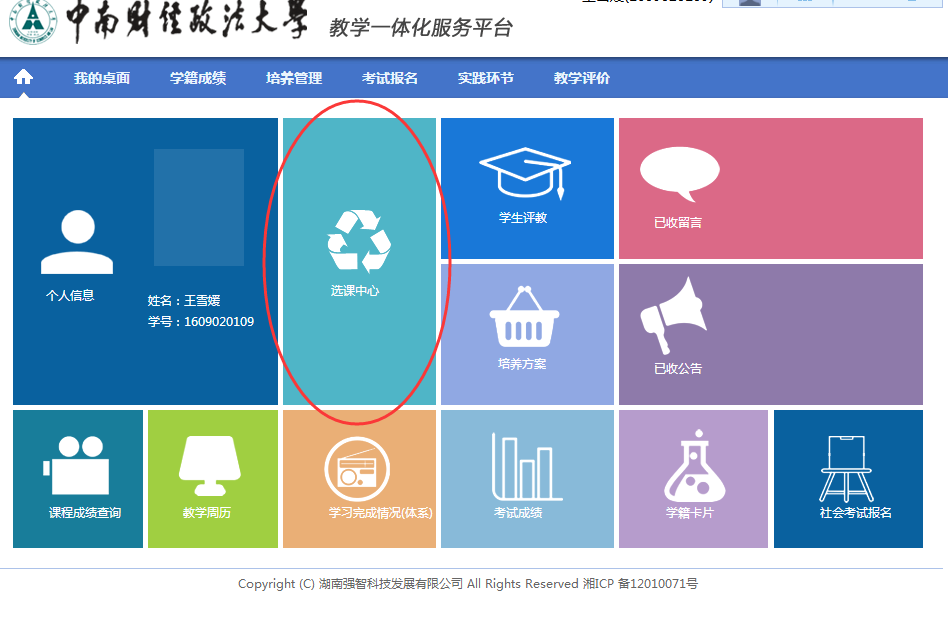Click the student profile photo placeholder
Viewport: 948px width, 632px height.
pyautogui.click(x=199, y=207)
